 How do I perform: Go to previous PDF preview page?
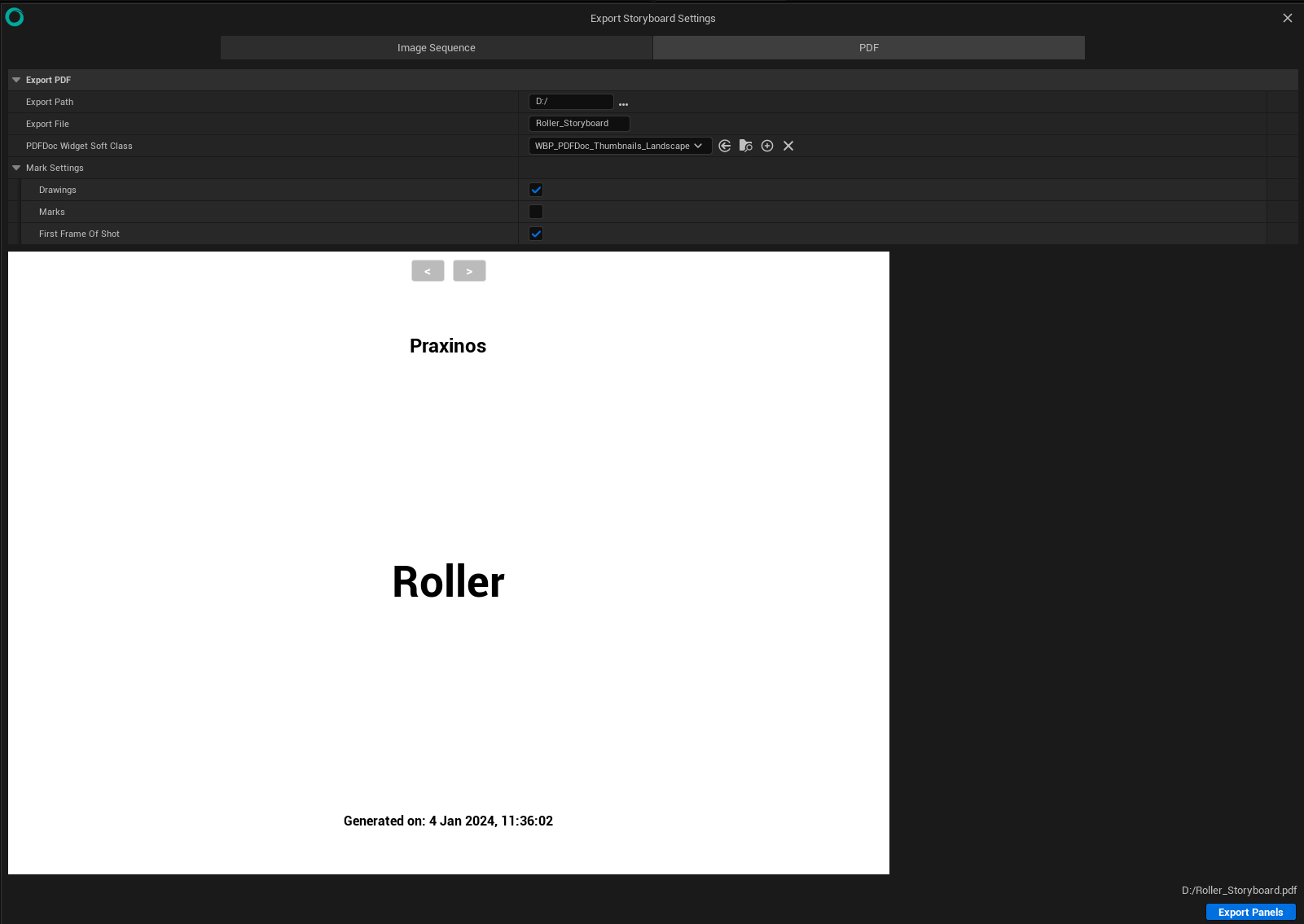click(x=428, y=270)
